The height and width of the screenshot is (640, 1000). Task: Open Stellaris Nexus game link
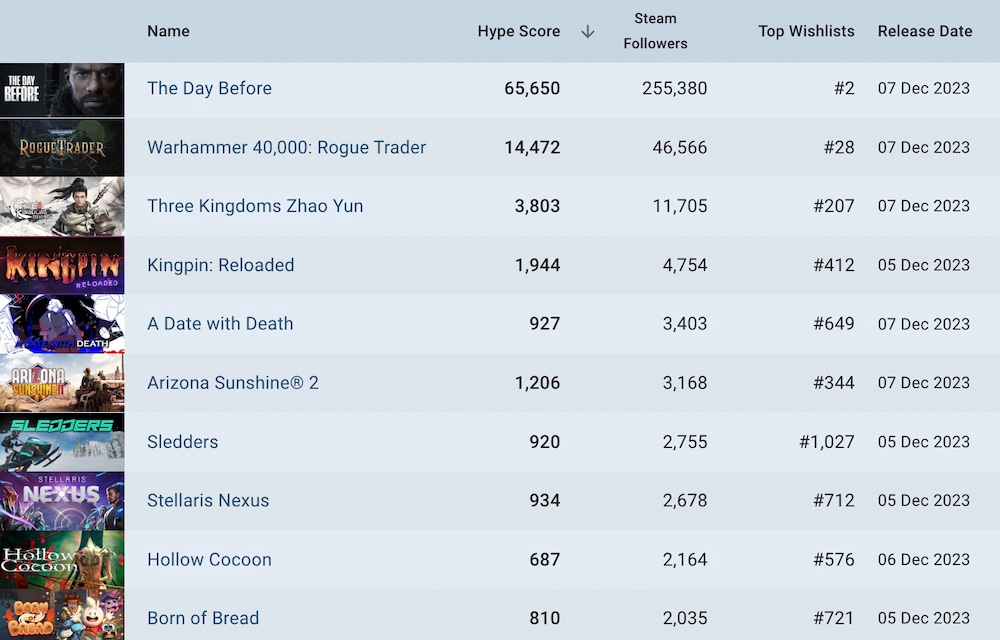pos(208,500)
